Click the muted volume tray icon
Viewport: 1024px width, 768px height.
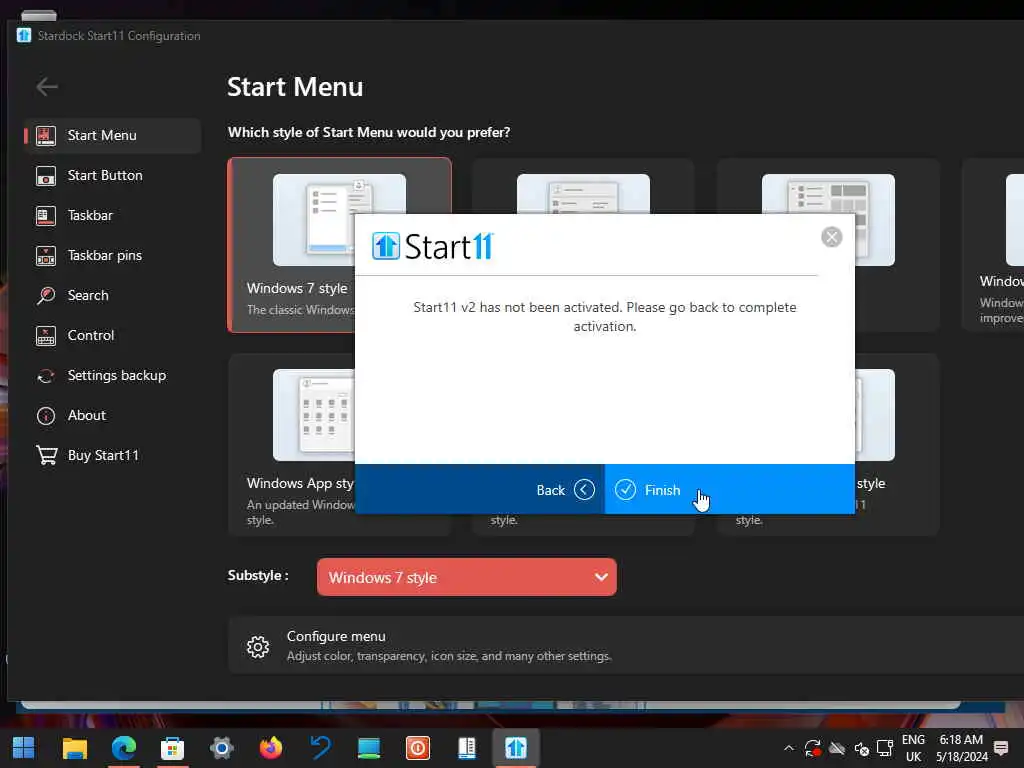point(861,748)
